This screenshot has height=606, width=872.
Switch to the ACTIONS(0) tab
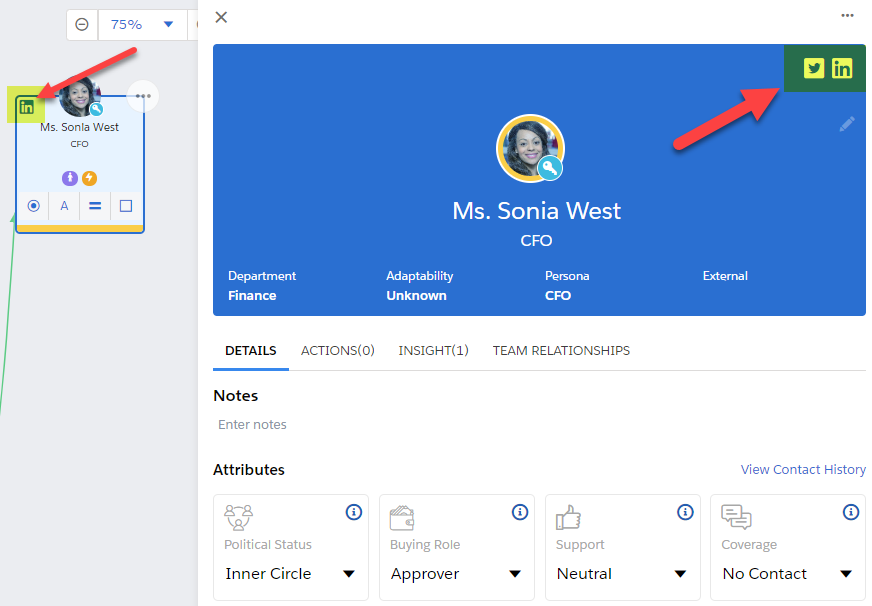click(x=338, y=351)
